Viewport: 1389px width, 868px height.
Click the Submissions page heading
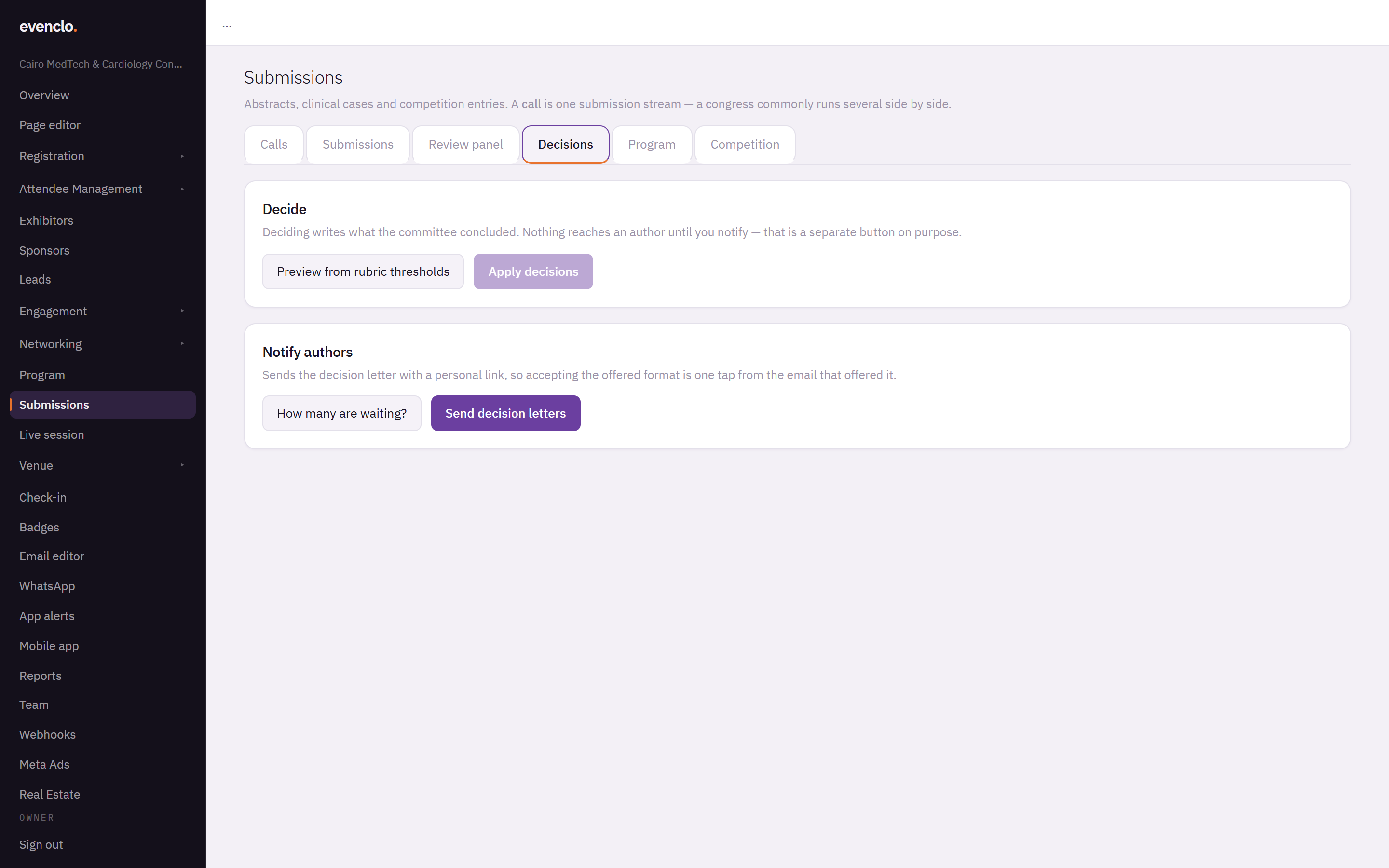coord(293,78)
